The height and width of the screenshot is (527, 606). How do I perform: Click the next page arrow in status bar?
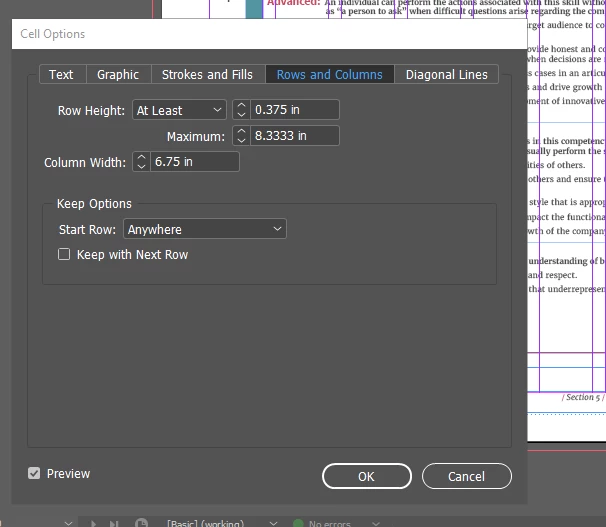click(93, 523)
